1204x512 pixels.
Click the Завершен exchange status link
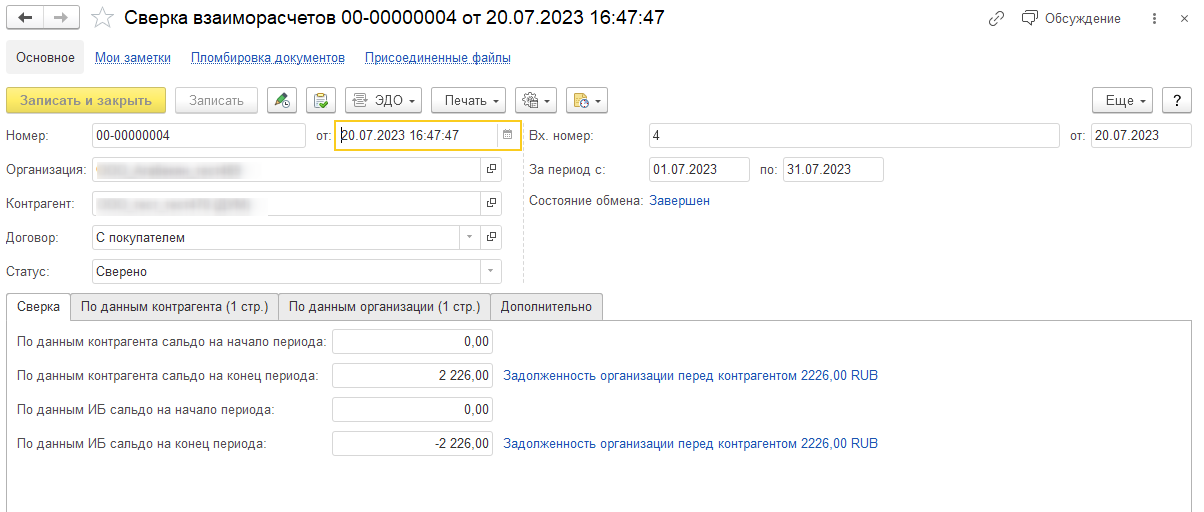pyautogui.click(x=680, y=201)
